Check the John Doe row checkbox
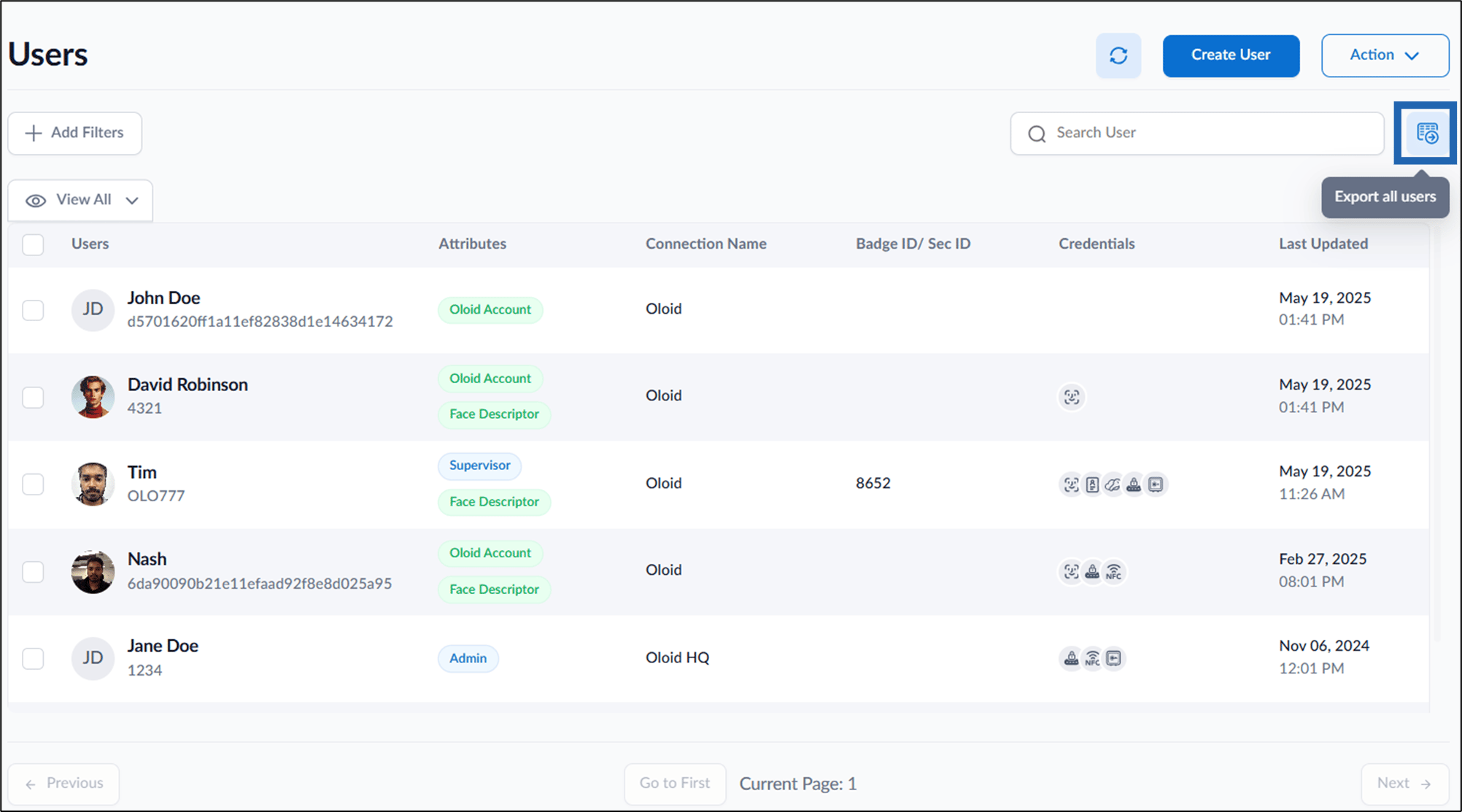The width and height of the screenshot is (1462, 812). click(x=33, y=310)
